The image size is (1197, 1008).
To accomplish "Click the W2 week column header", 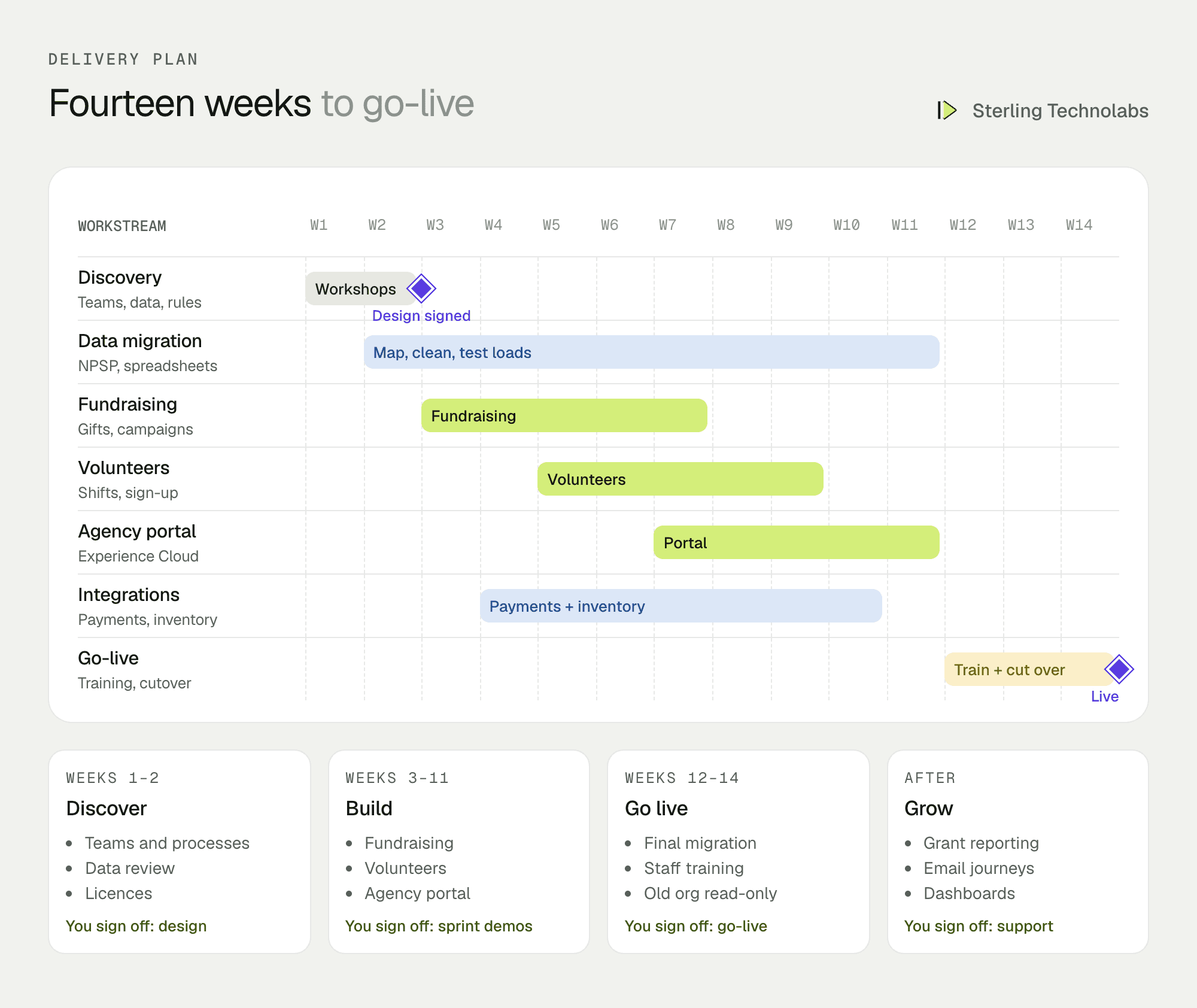I will [x=377, y=225].
